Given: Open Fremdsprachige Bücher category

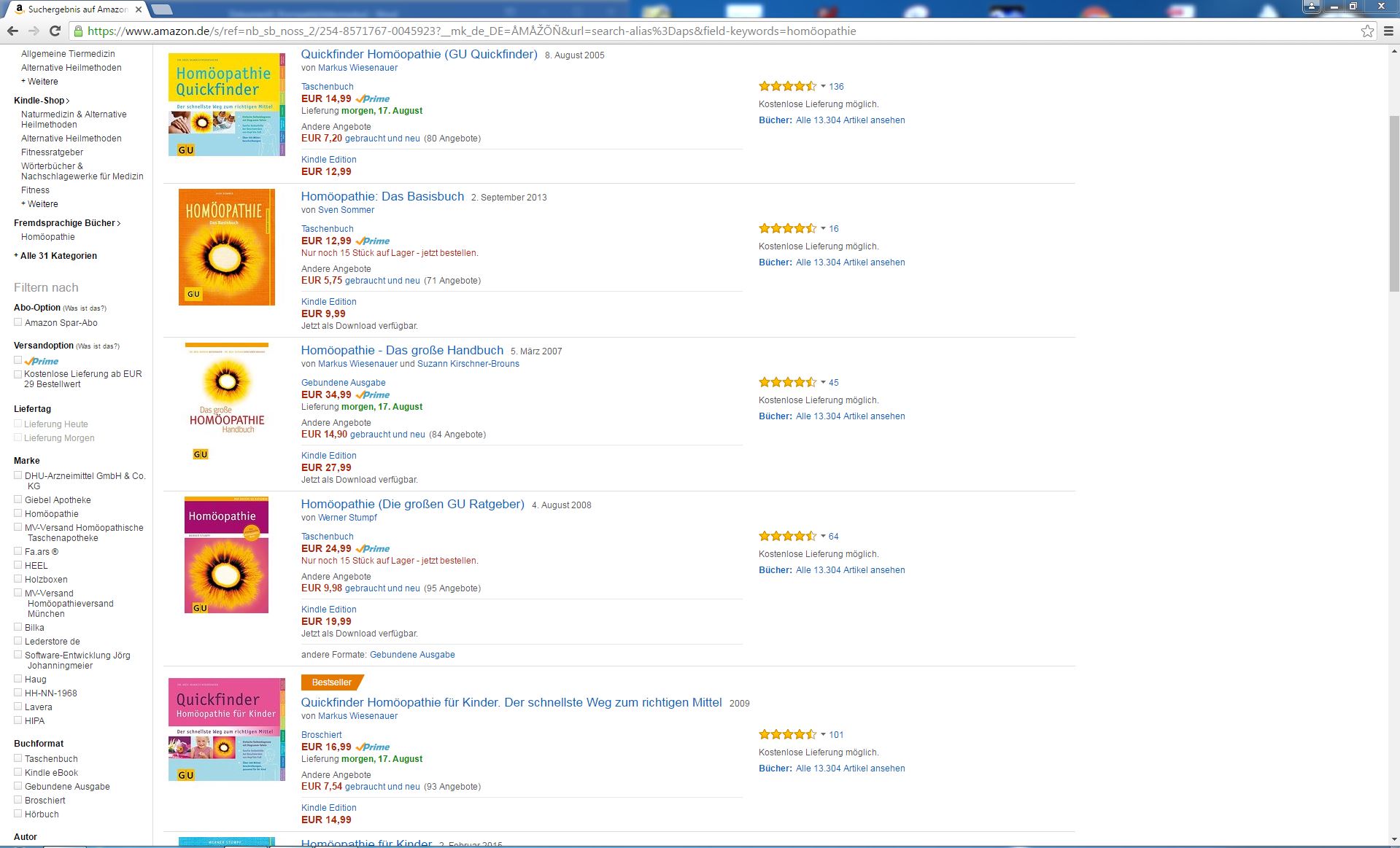Looking at the screenshot, I should (64, 223).
